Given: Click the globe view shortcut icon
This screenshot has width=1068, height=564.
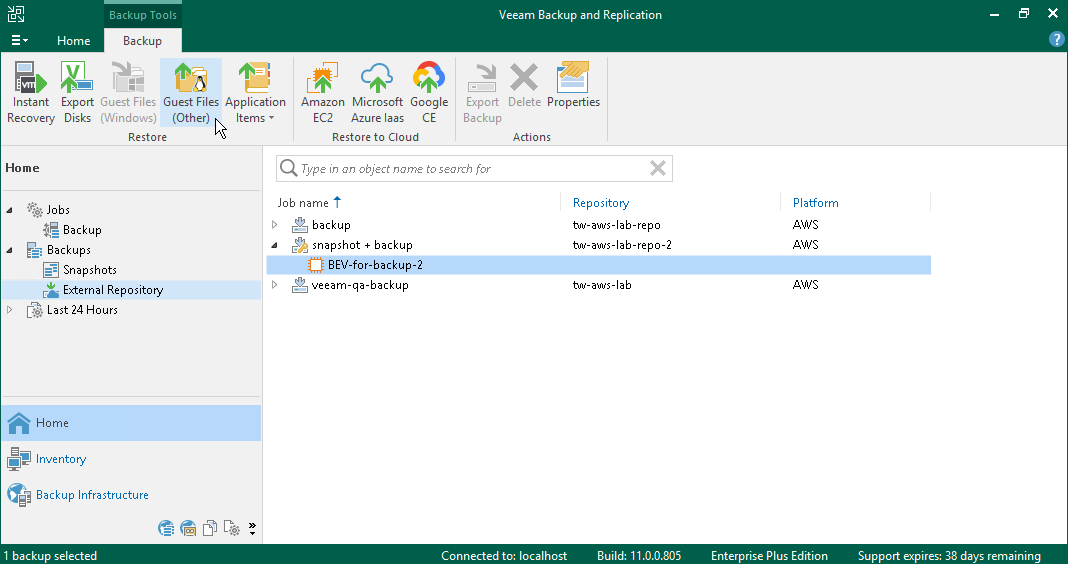Looking at the screenshot, I should [166, 528].
